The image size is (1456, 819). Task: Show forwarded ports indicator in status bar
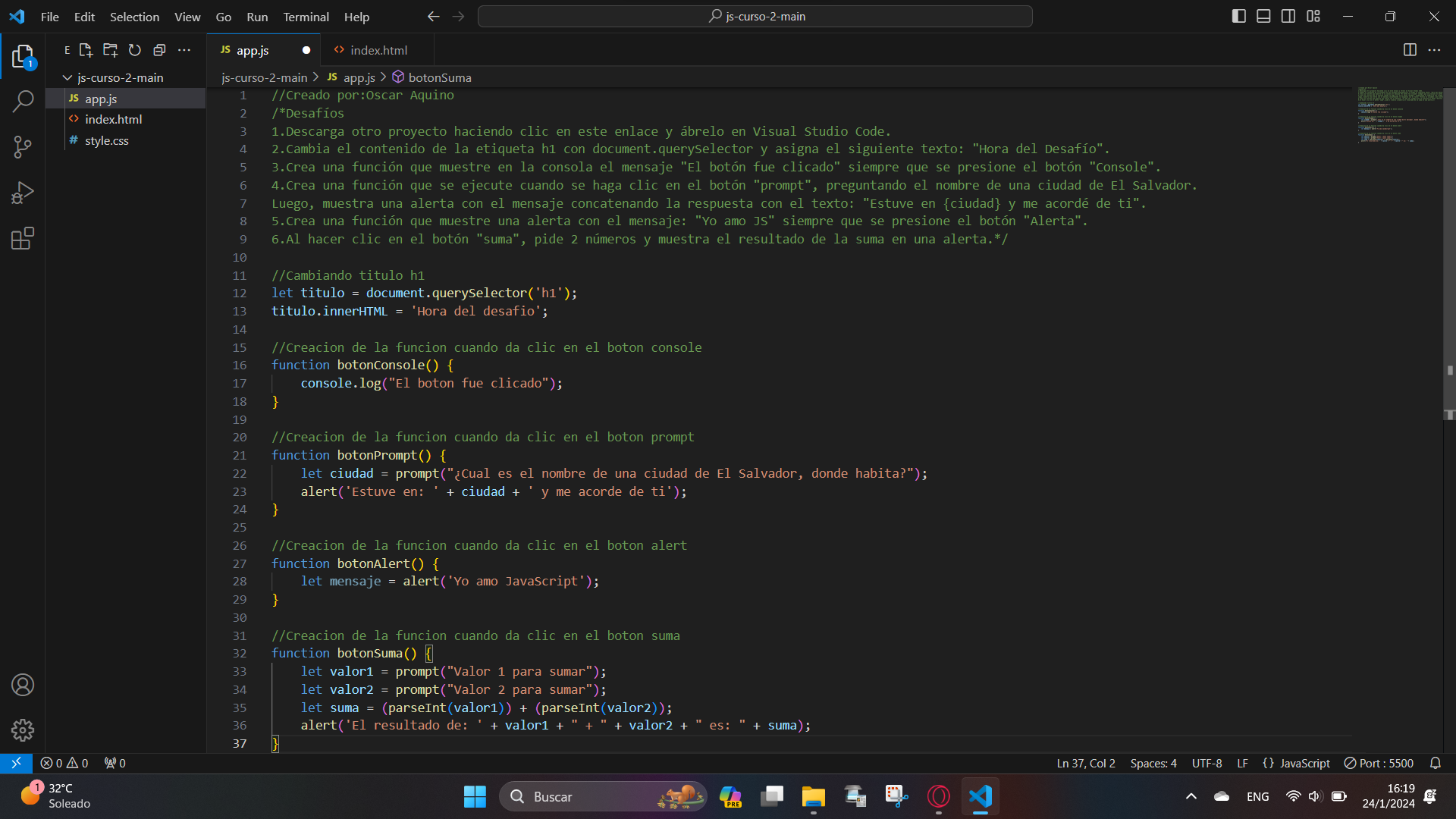tap(115, 763)
